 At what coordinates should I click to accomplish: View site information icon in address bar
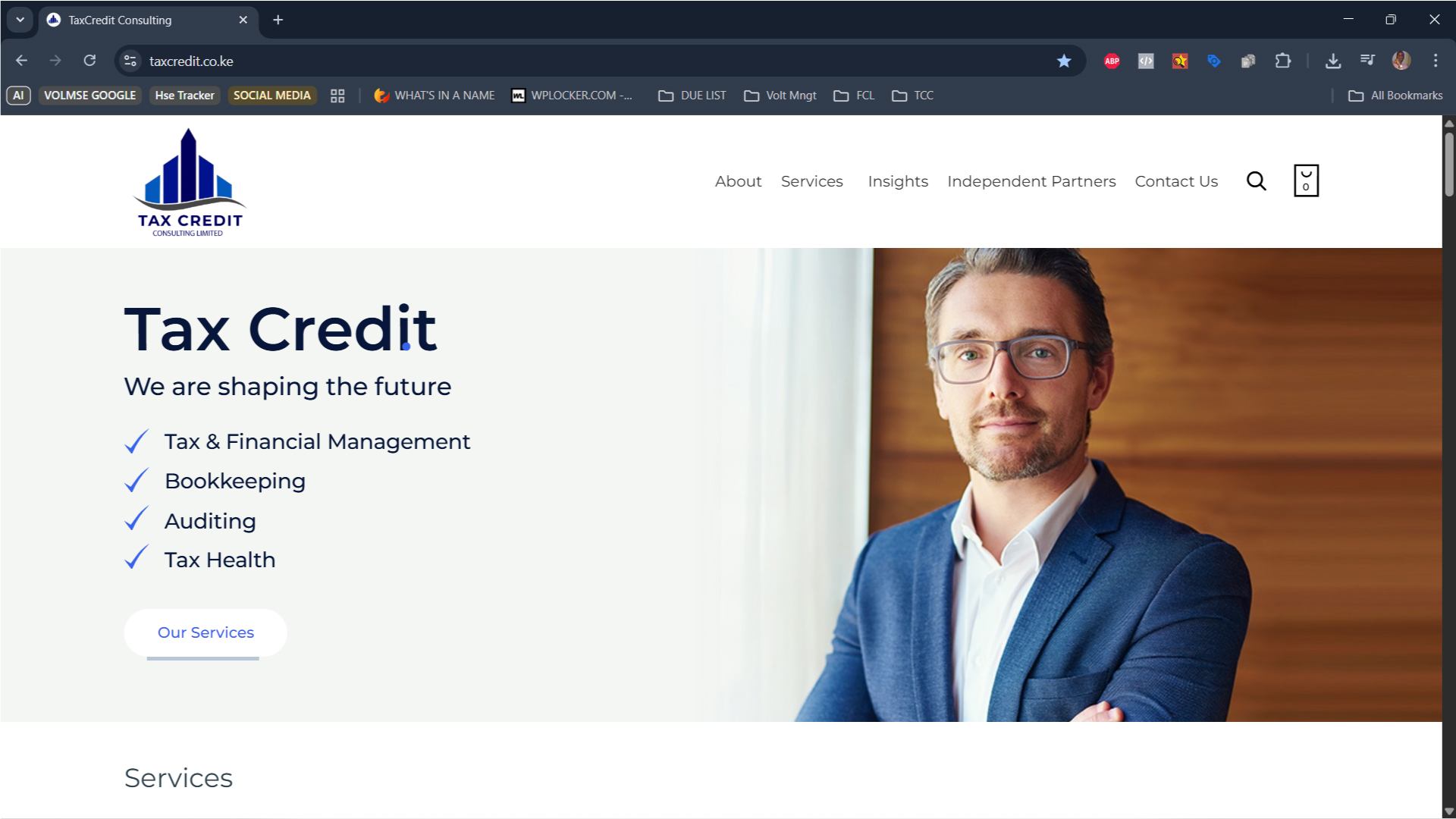130,61
